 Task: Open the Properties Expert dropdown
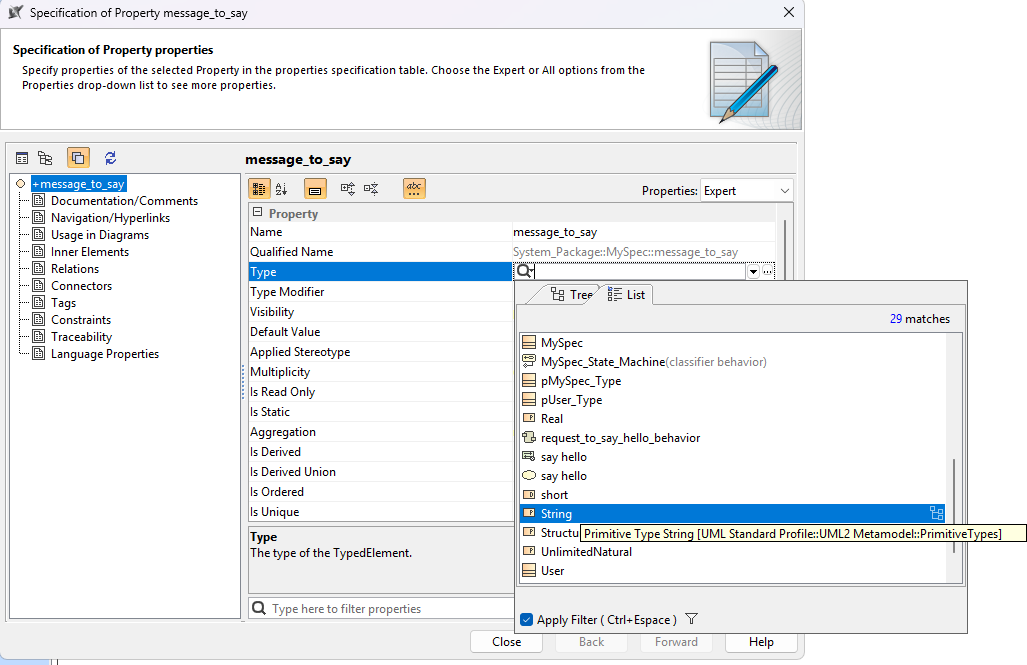point(747,191)
